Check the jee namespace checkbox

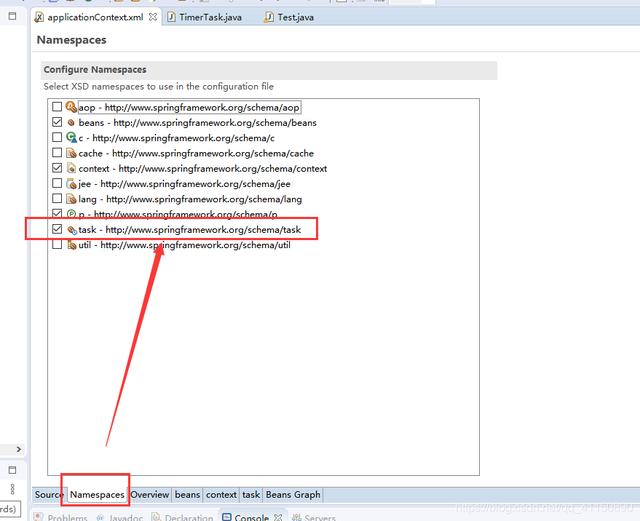(57, 183)
